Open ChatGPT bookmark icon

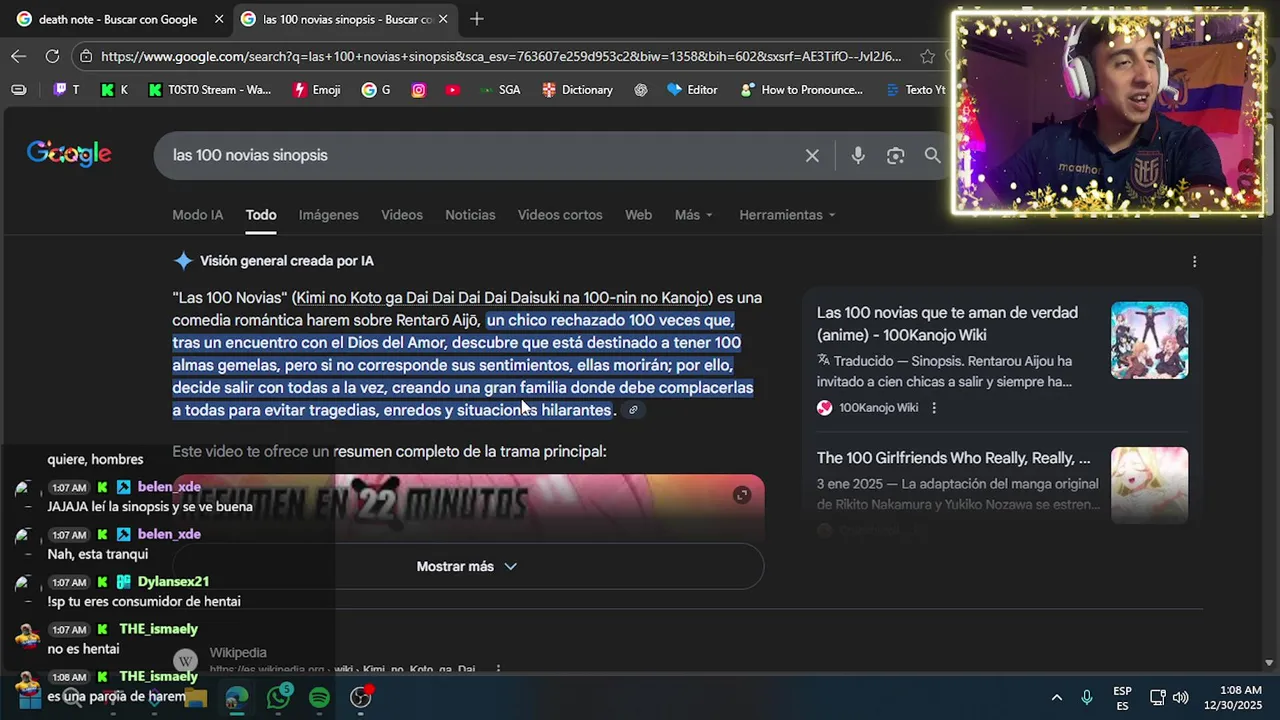641,89
